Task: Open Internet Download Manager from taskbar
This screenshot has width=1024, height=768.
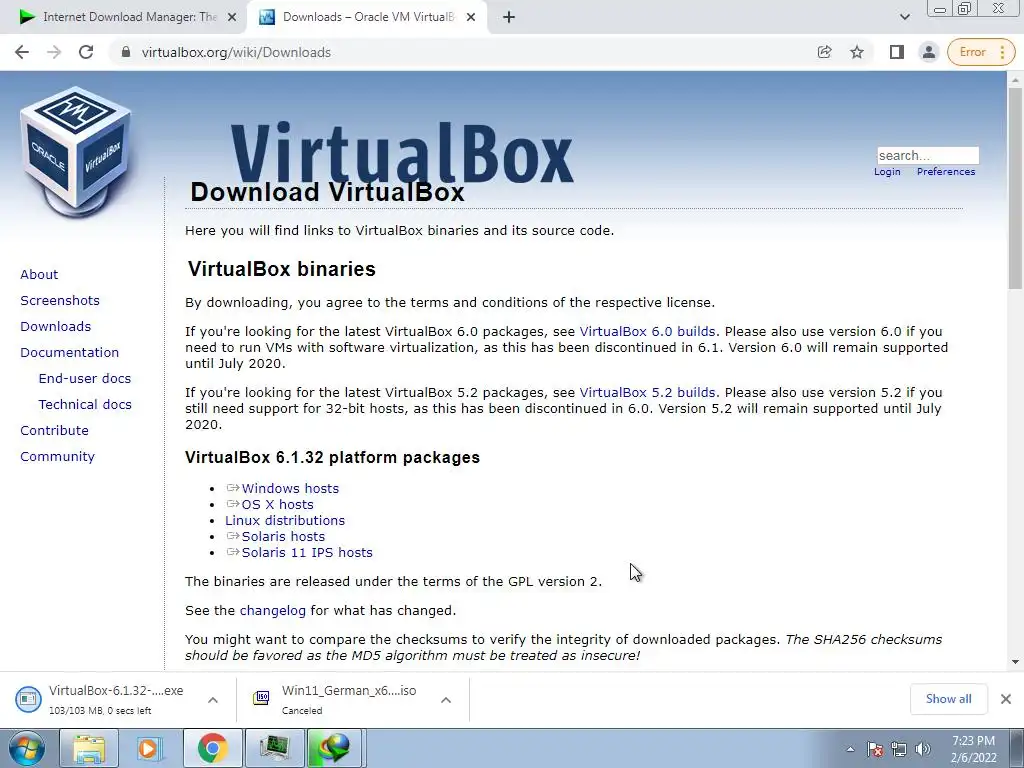Action: point(334,748)
